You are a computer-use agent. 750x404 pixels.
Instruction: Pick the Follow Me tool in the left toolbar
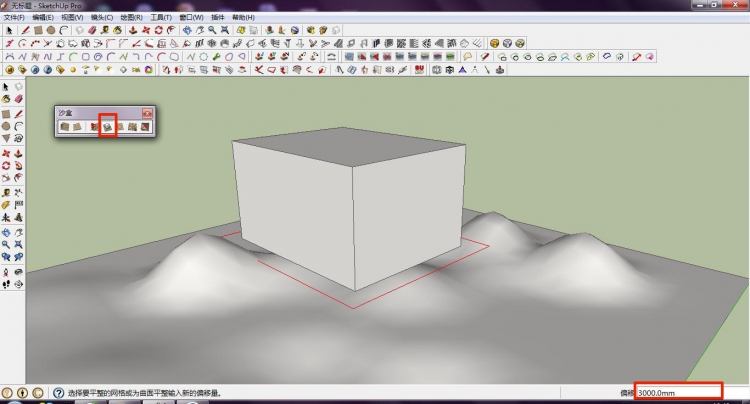click(18, 166)
